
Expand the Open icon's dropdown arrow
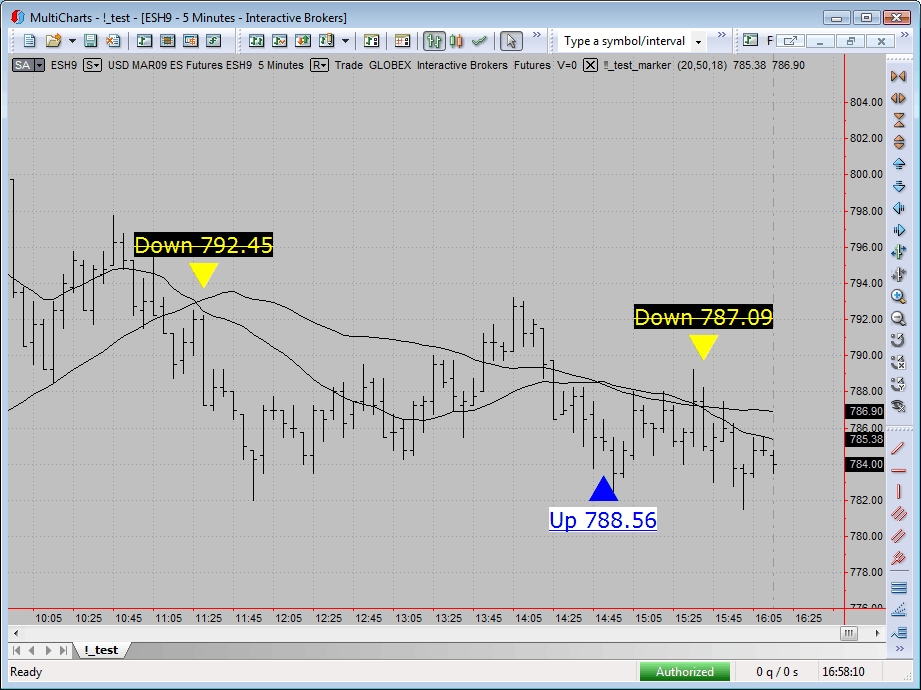pos(72,41)
